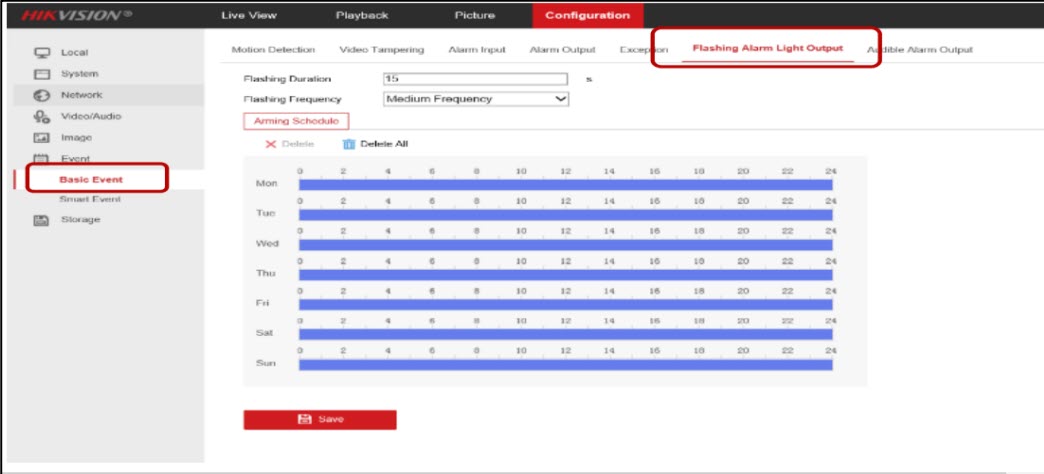The width and height of the screenshot is (1044, 474).
Task: Click the System icon in sidebar
Action: click(x=42, y=74)
